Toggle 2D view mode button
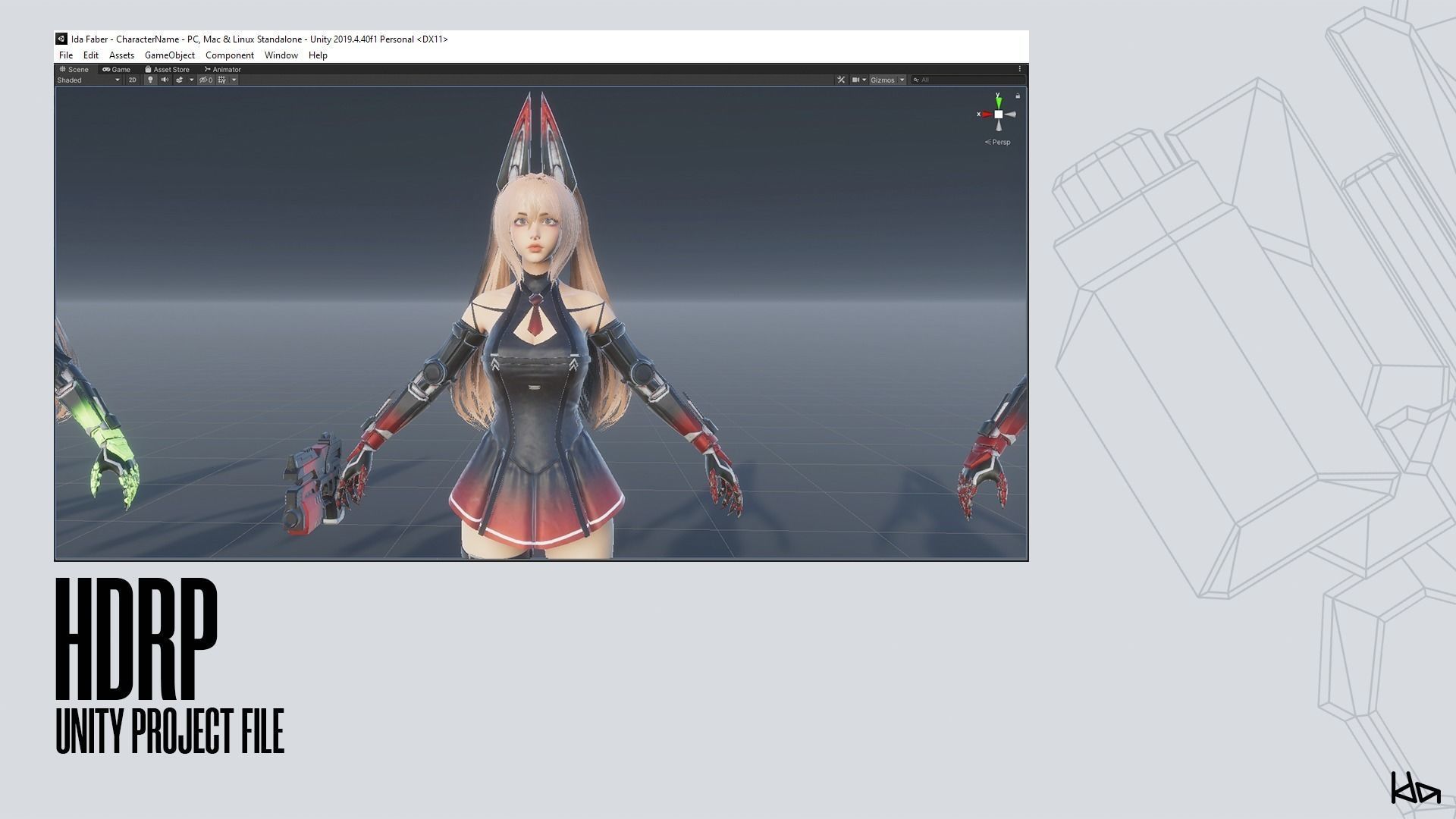Screen dimensions: 1456x819 [x=133, y=80]
